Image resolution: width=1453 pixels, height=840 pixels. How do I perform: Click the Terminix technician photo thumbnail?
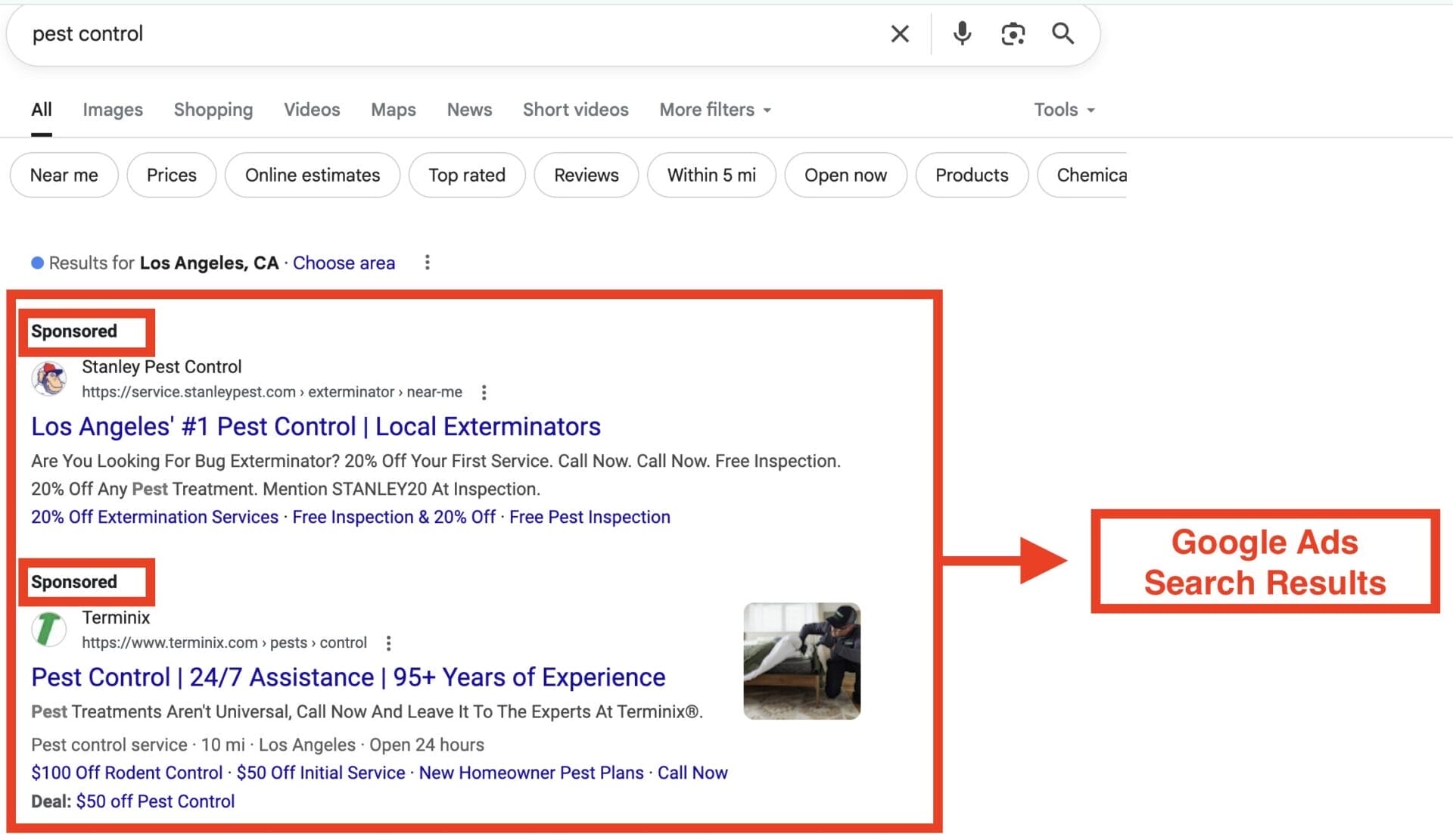pos(801,661)
